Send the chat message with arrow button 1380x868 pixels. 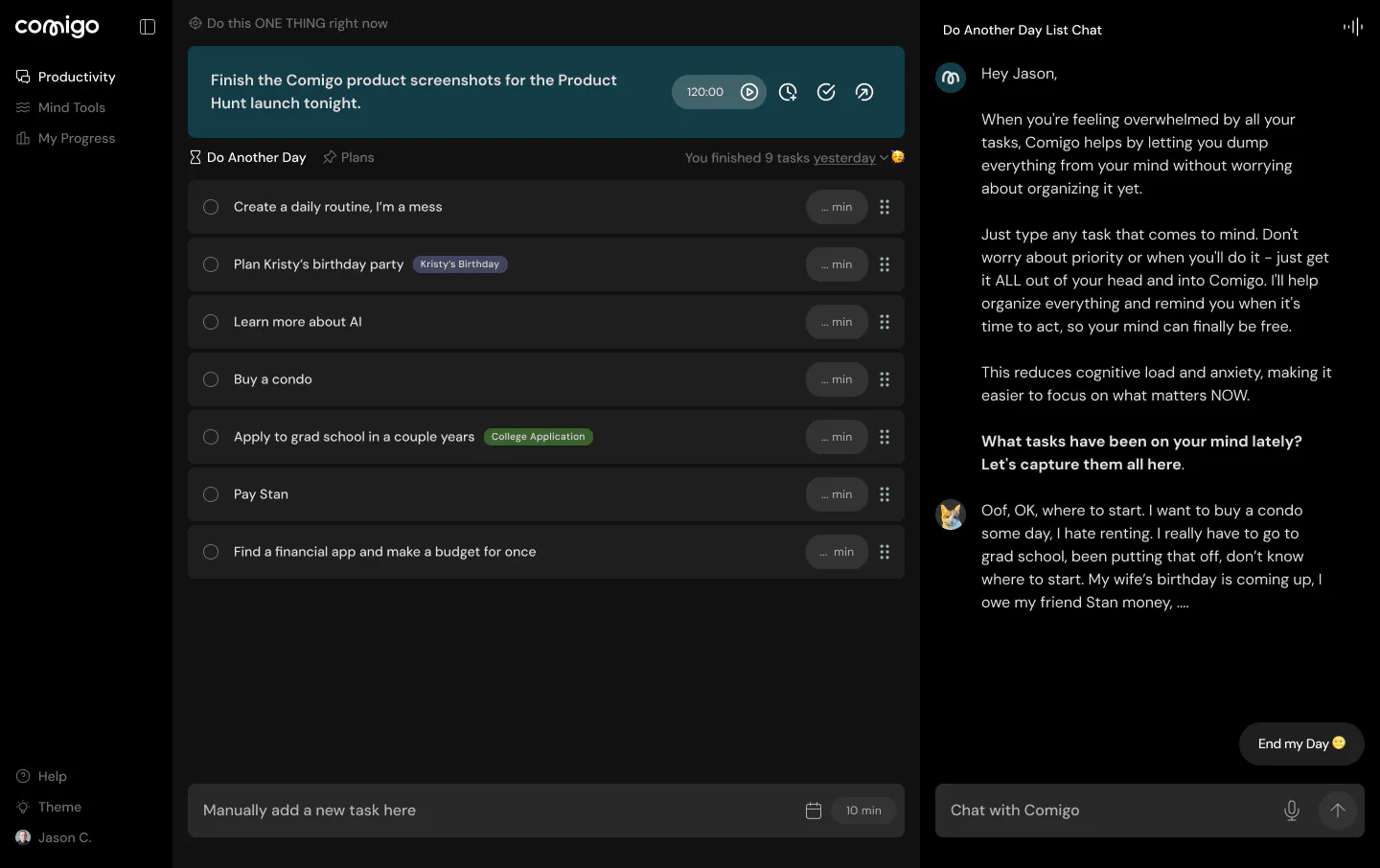(x=1338, y=811)
